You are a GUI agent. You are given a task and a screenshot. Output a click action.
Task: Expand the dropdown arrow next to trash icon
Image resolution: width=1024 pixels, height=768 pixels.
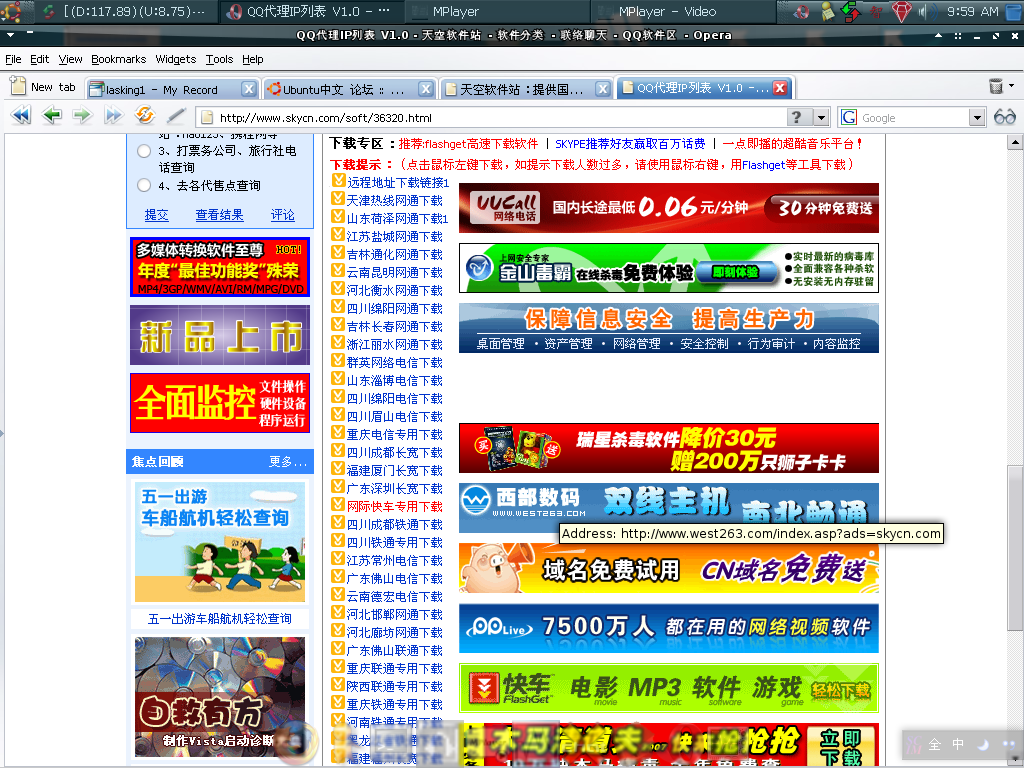point(1012,86)
